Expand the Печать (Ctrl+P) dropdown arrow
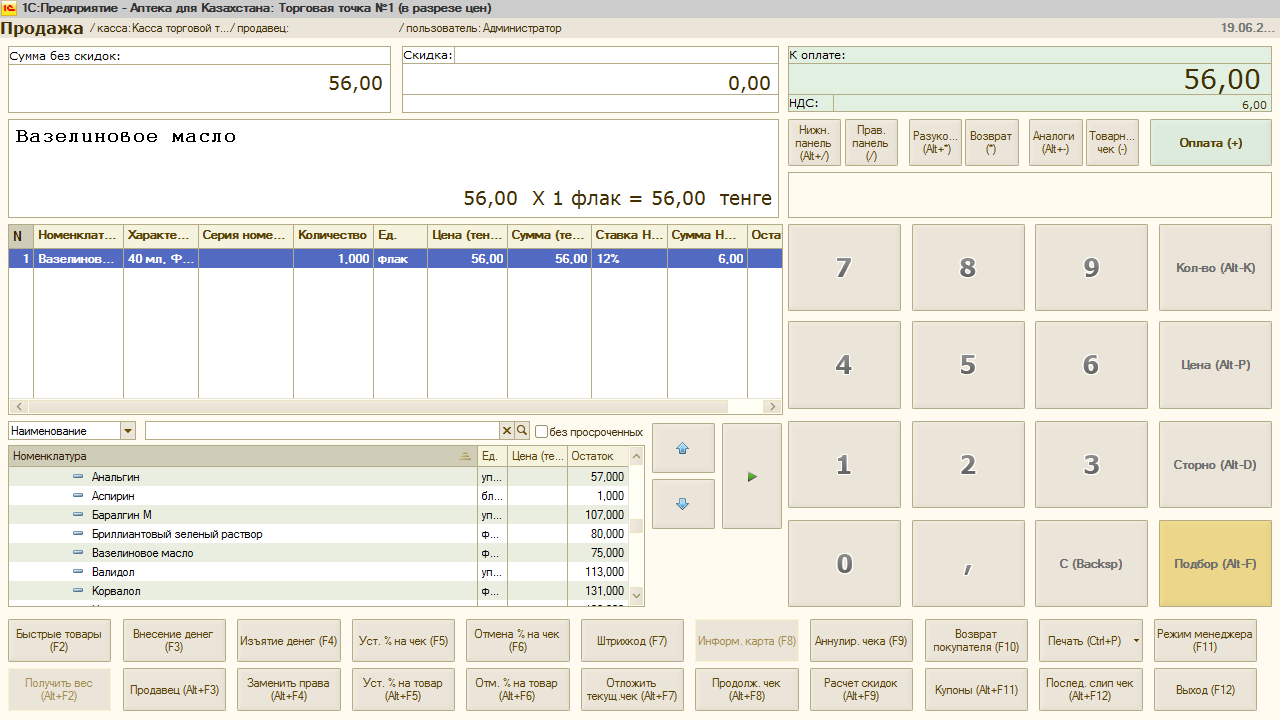This screenshot has height=720, width=1280. pos(1136,641)
